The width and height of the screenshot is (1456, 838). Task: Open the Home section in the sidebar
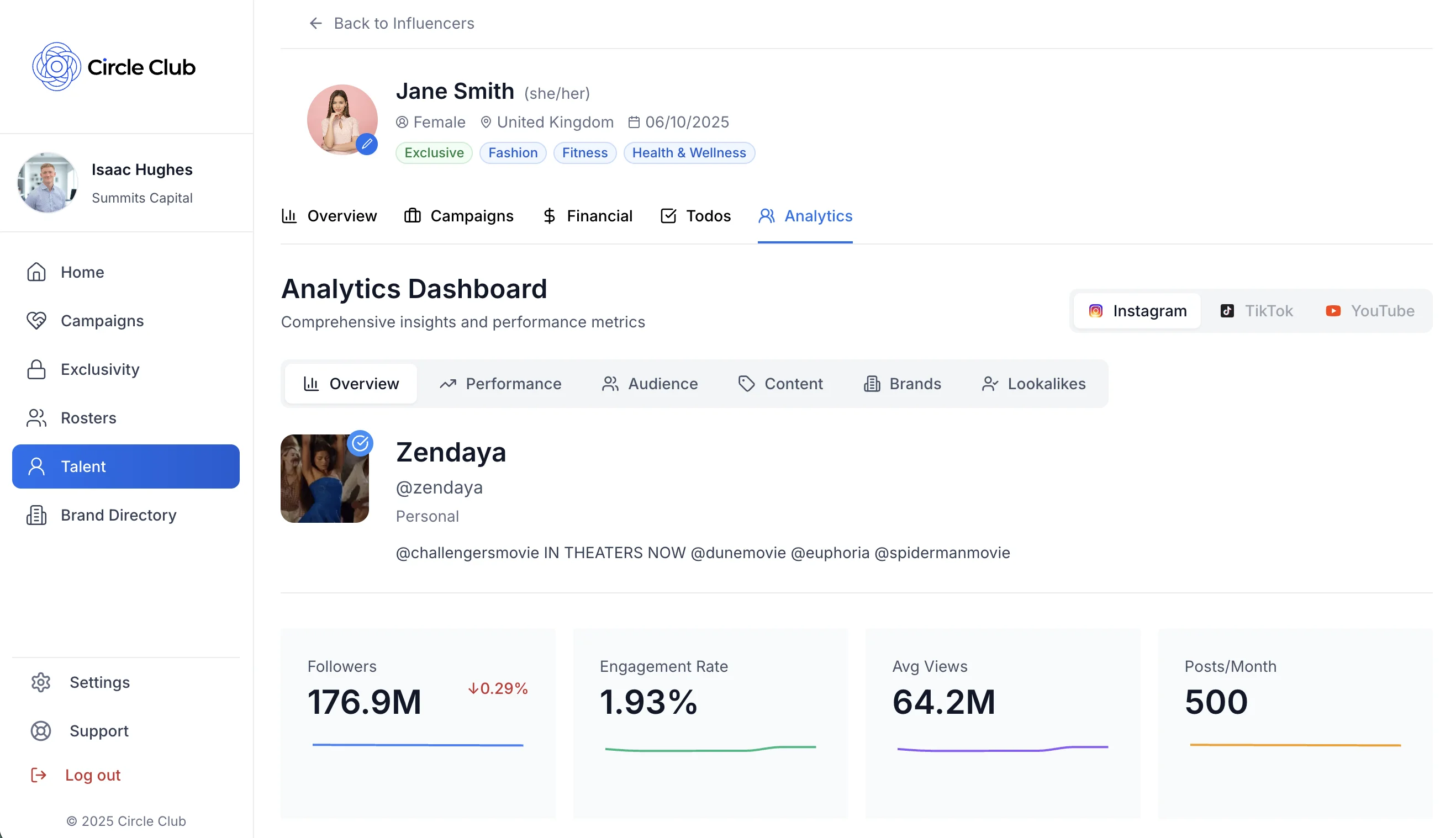[82, 272]
